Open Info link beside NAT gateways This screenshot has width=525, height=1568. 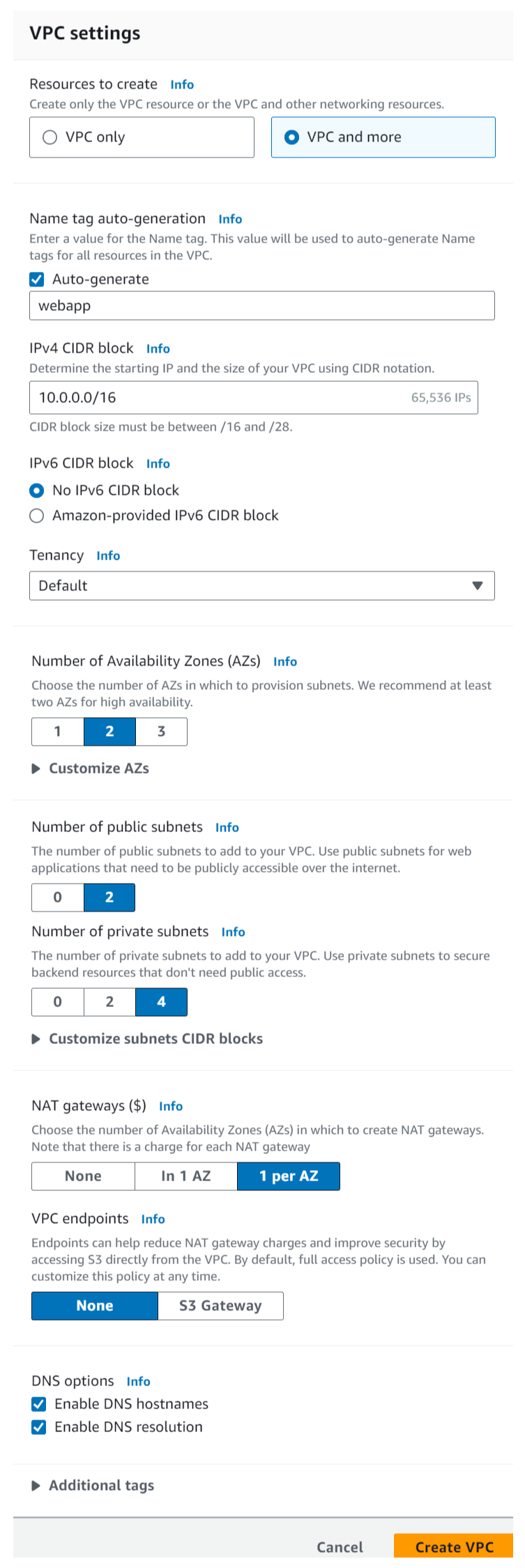171,1106
